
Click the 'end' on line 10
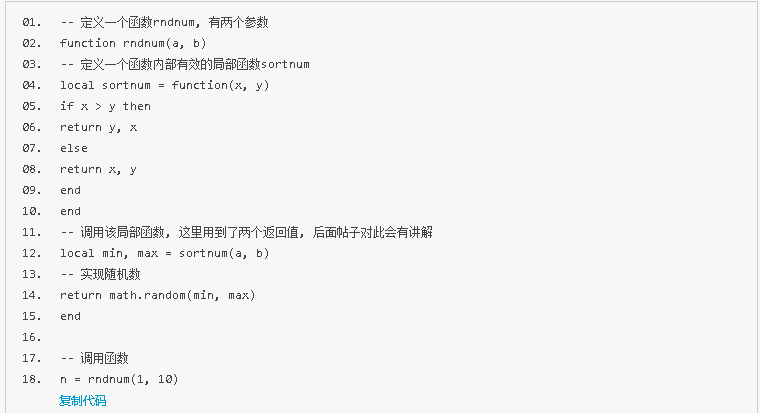(70, 211)
